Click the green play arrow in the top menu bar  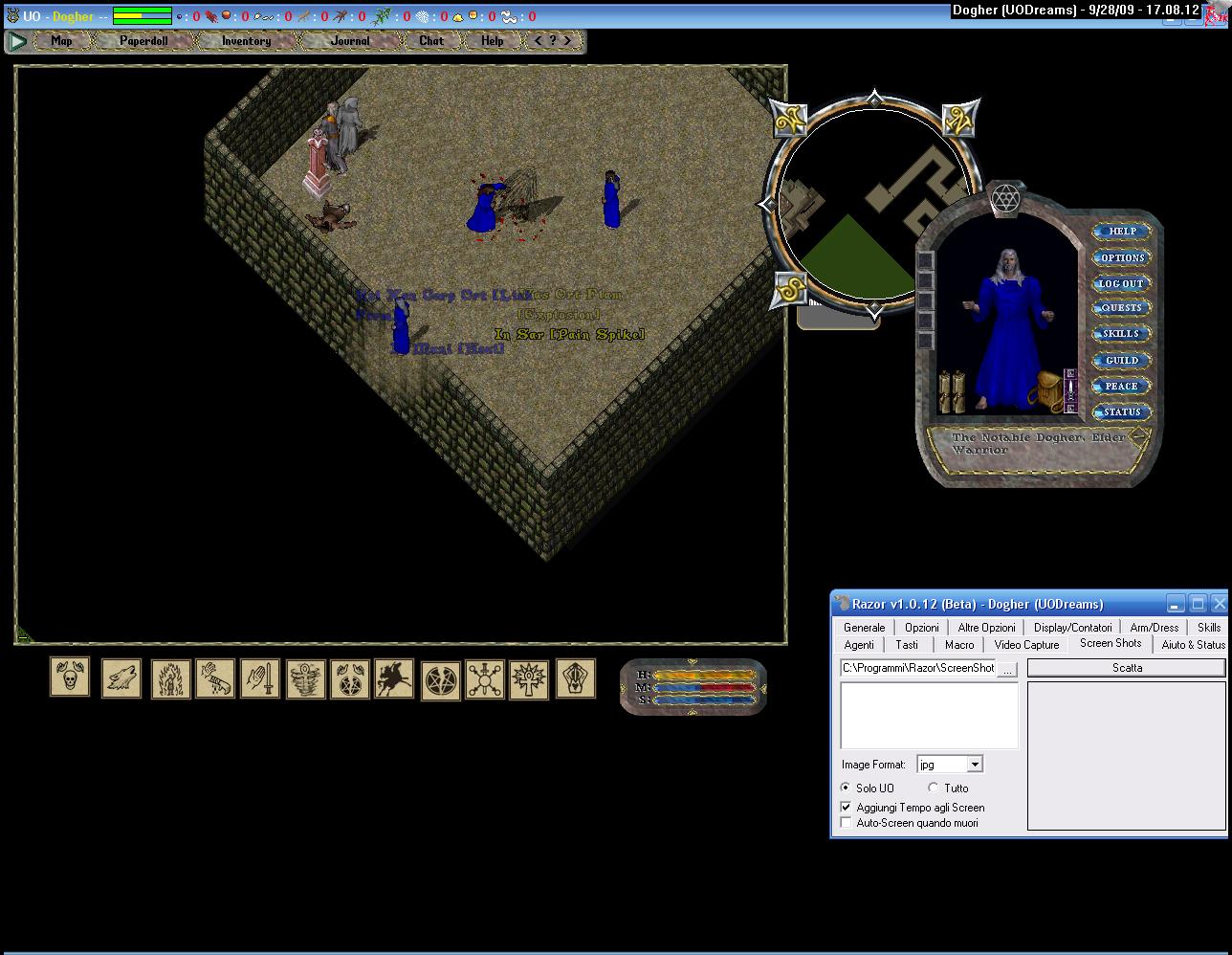pos(17,41)
